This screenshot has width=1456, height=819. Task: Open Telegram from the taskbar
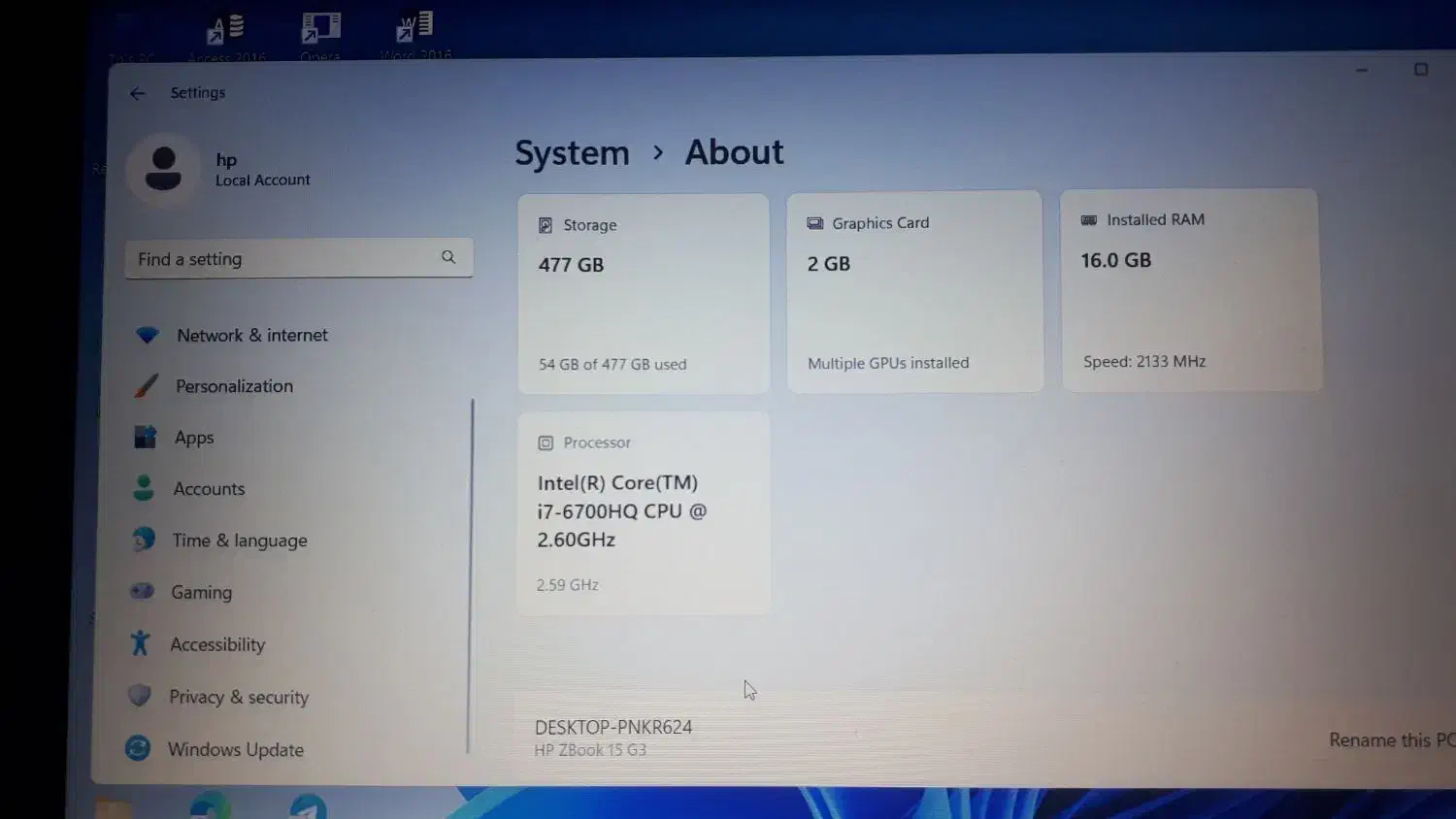309,807
